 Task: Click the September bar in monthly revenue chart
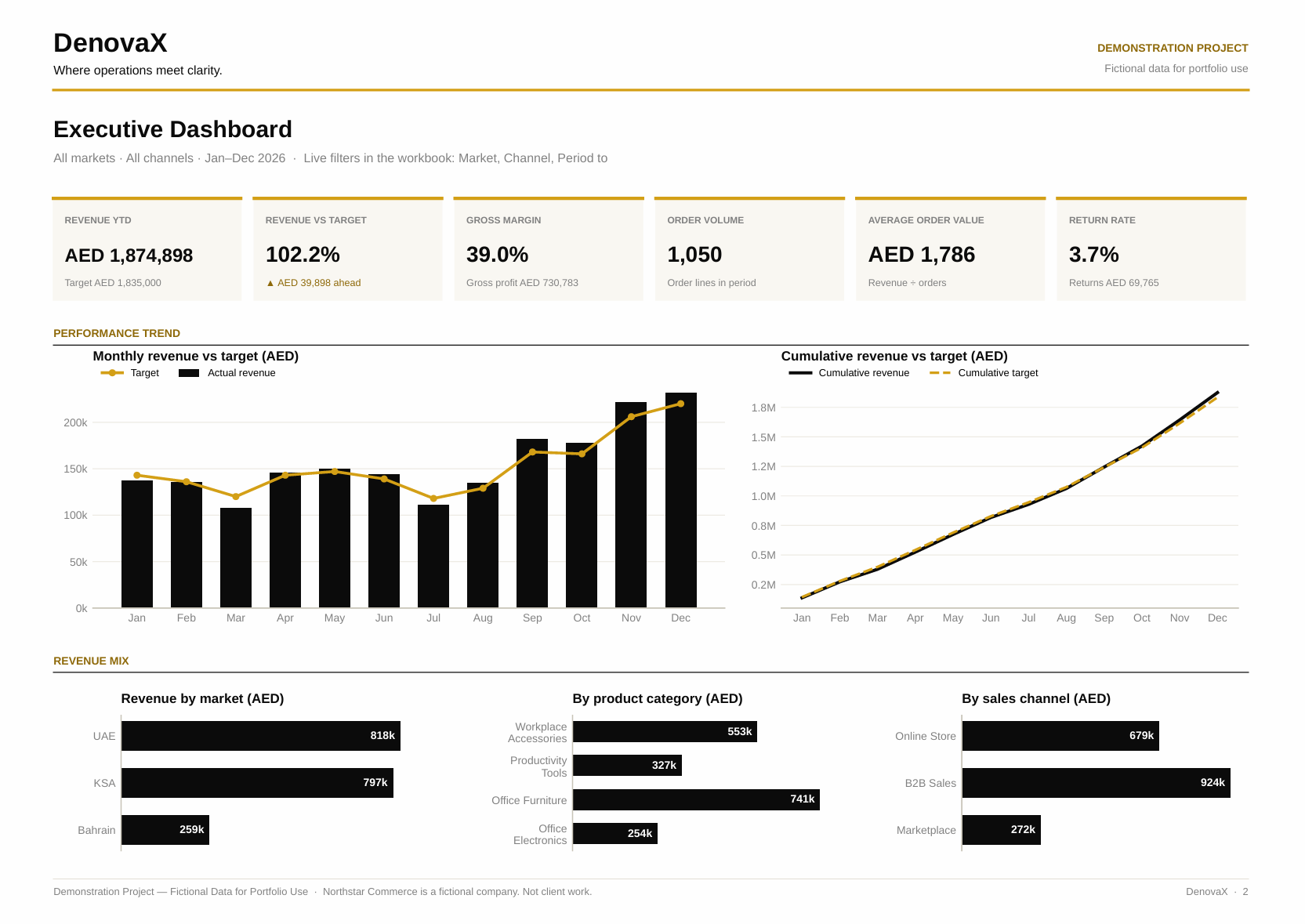coord(532,524)
